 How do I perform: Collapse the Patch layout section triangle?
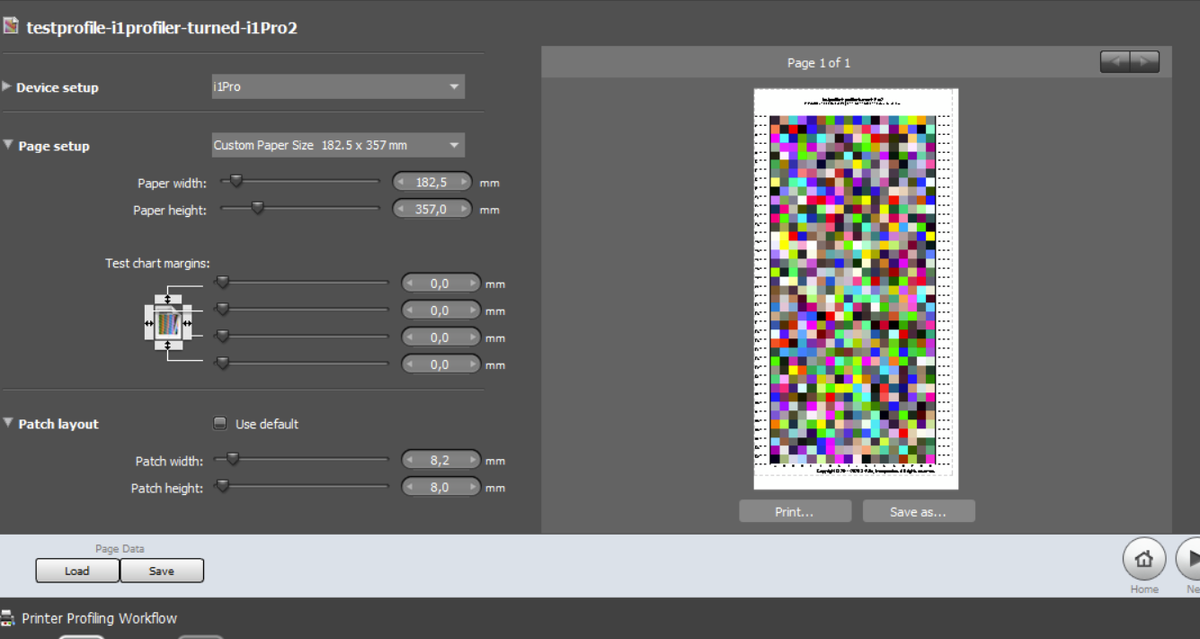coord(8,423)
